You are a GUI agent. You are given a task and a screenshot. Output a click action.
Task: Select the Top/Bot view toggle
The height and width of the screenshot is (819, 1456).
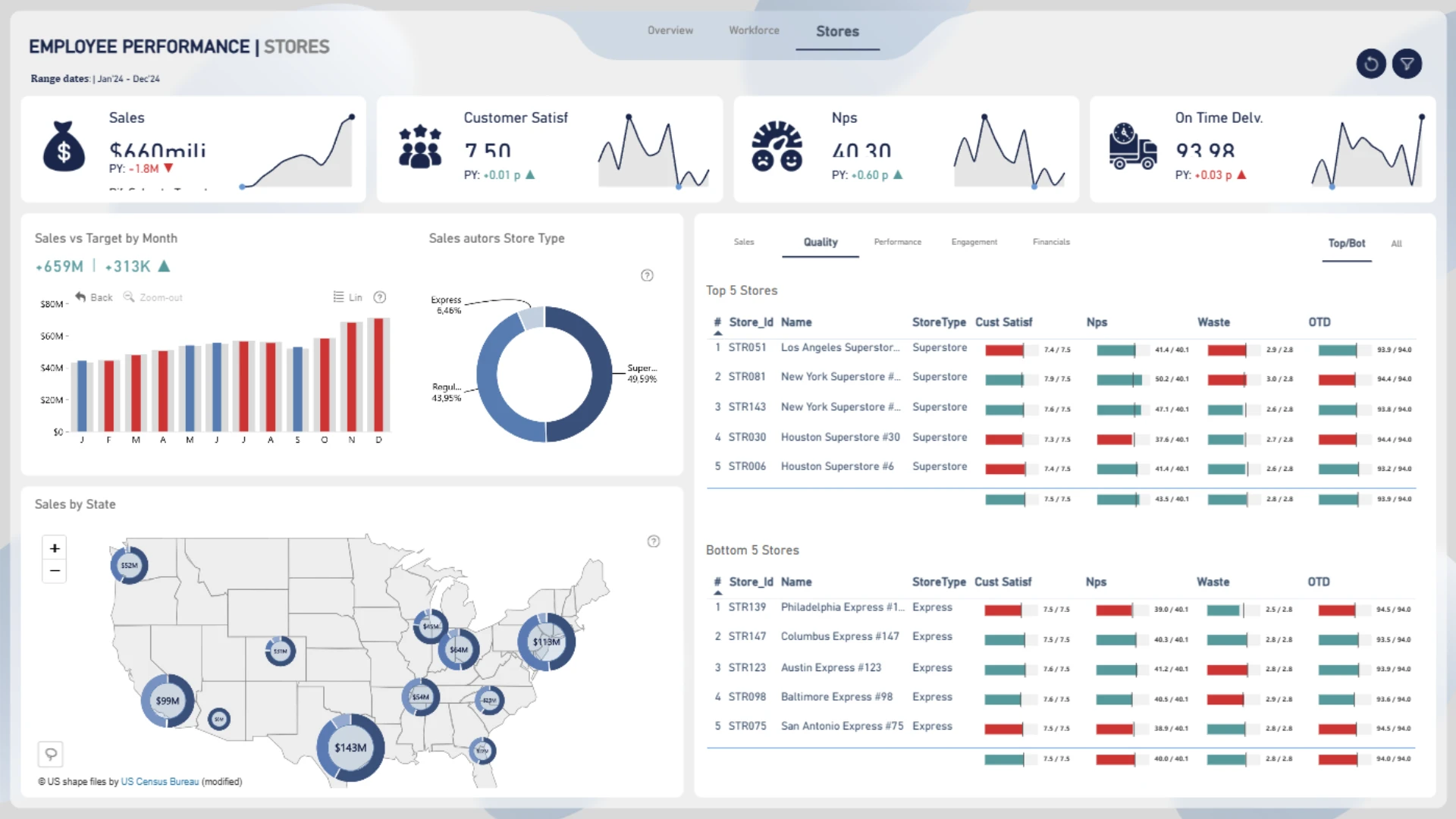1346,243
